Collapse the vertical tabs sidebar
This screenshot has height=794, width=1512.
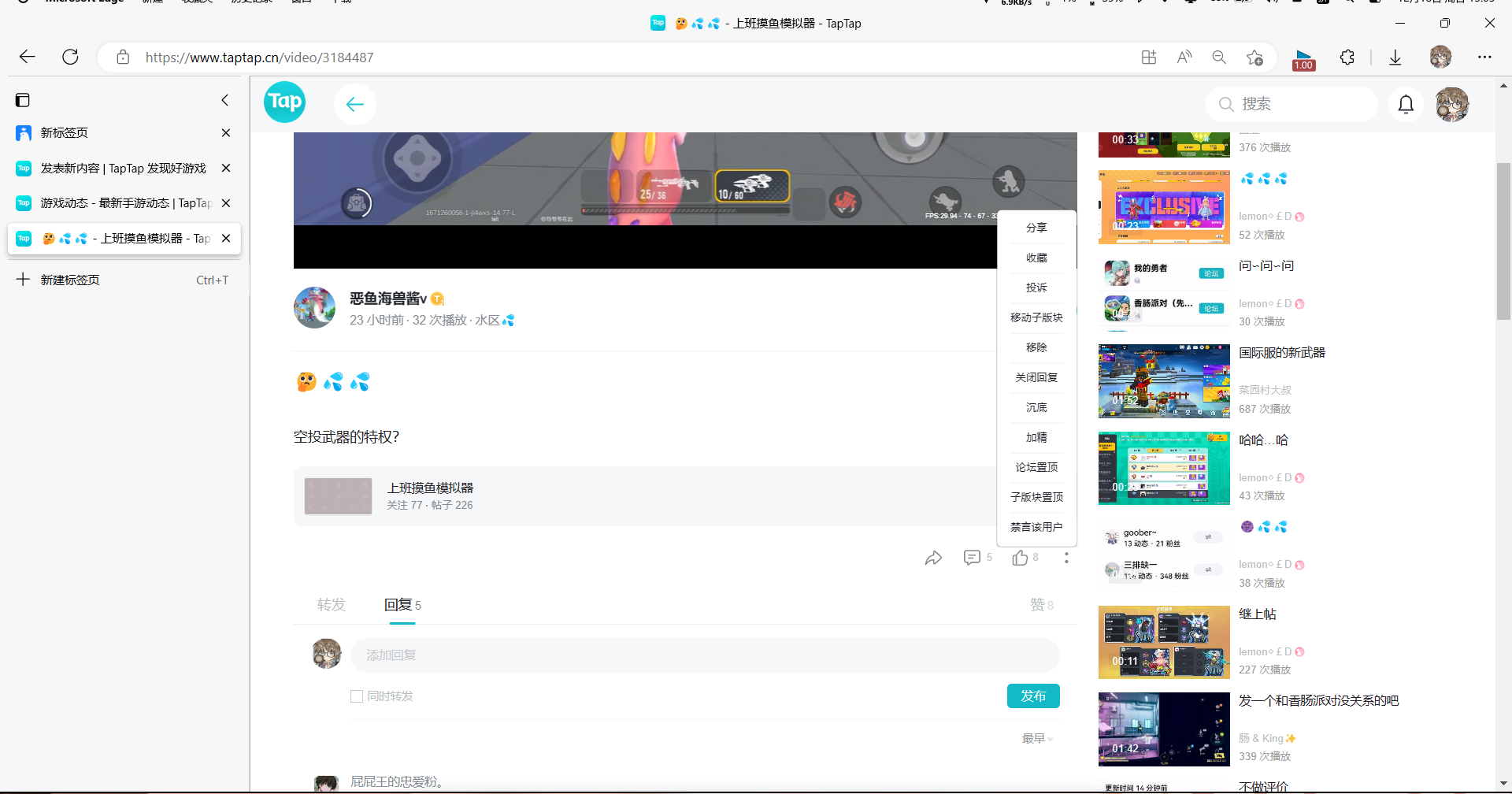pyautogui.click(x=225, y=100)
